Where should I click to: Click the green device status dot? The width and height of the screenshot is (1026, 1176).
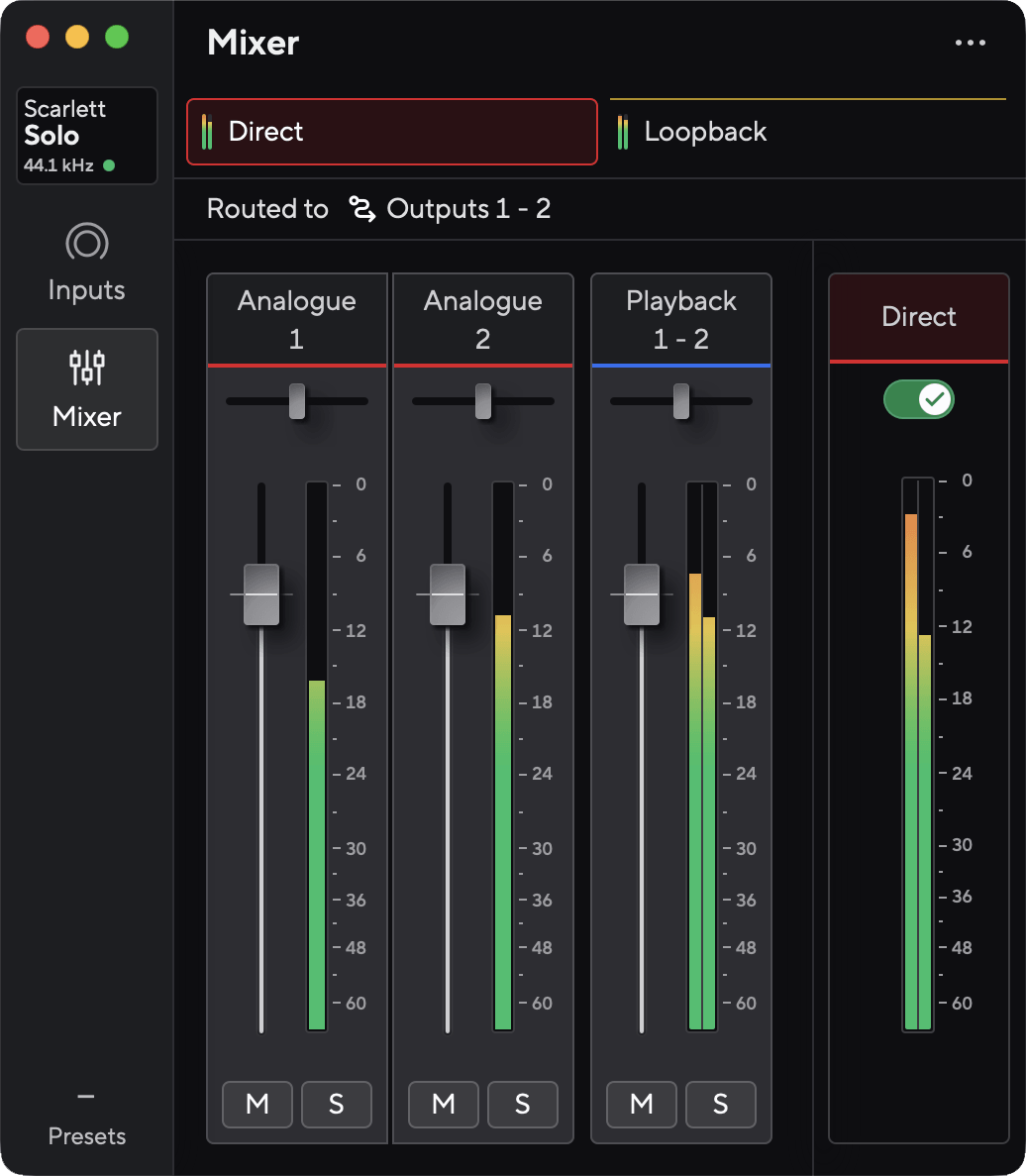(x=109, y=165)
